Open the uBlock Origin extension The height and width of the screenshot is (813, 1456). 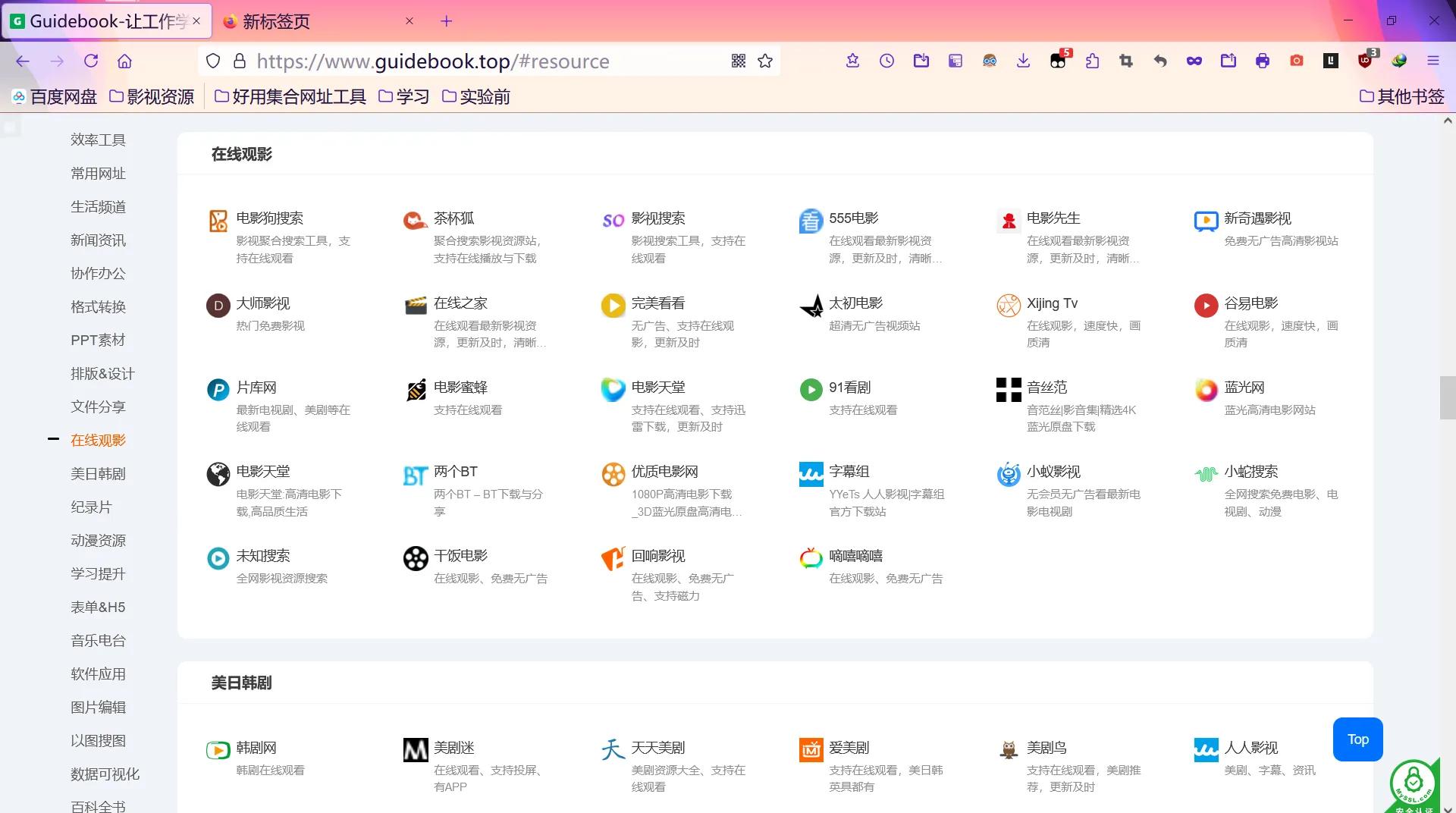pyautogui.click(x=1365, y=61)
